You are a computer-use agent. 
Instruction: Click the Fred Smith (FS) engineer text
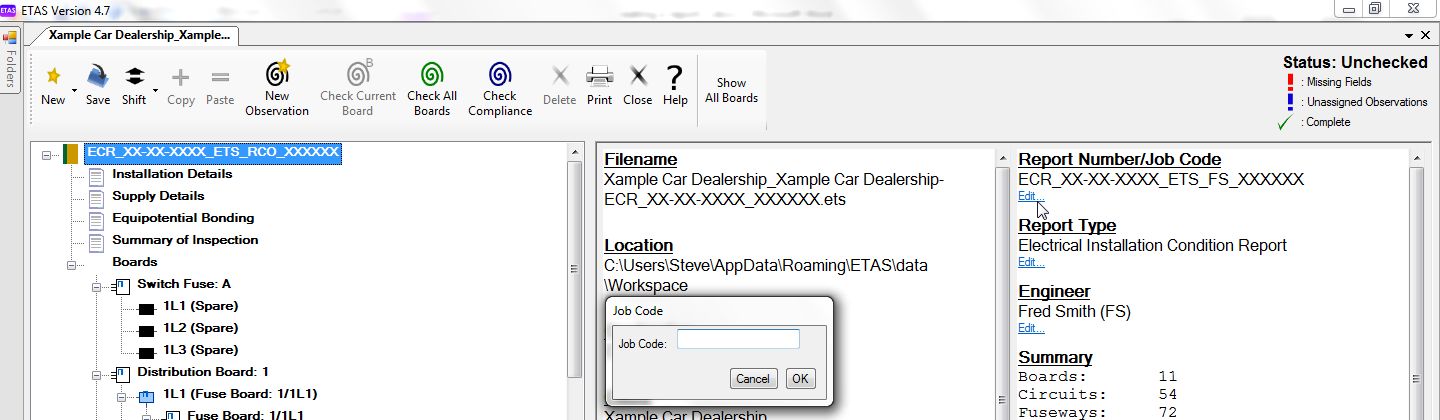click(1074, 312)
